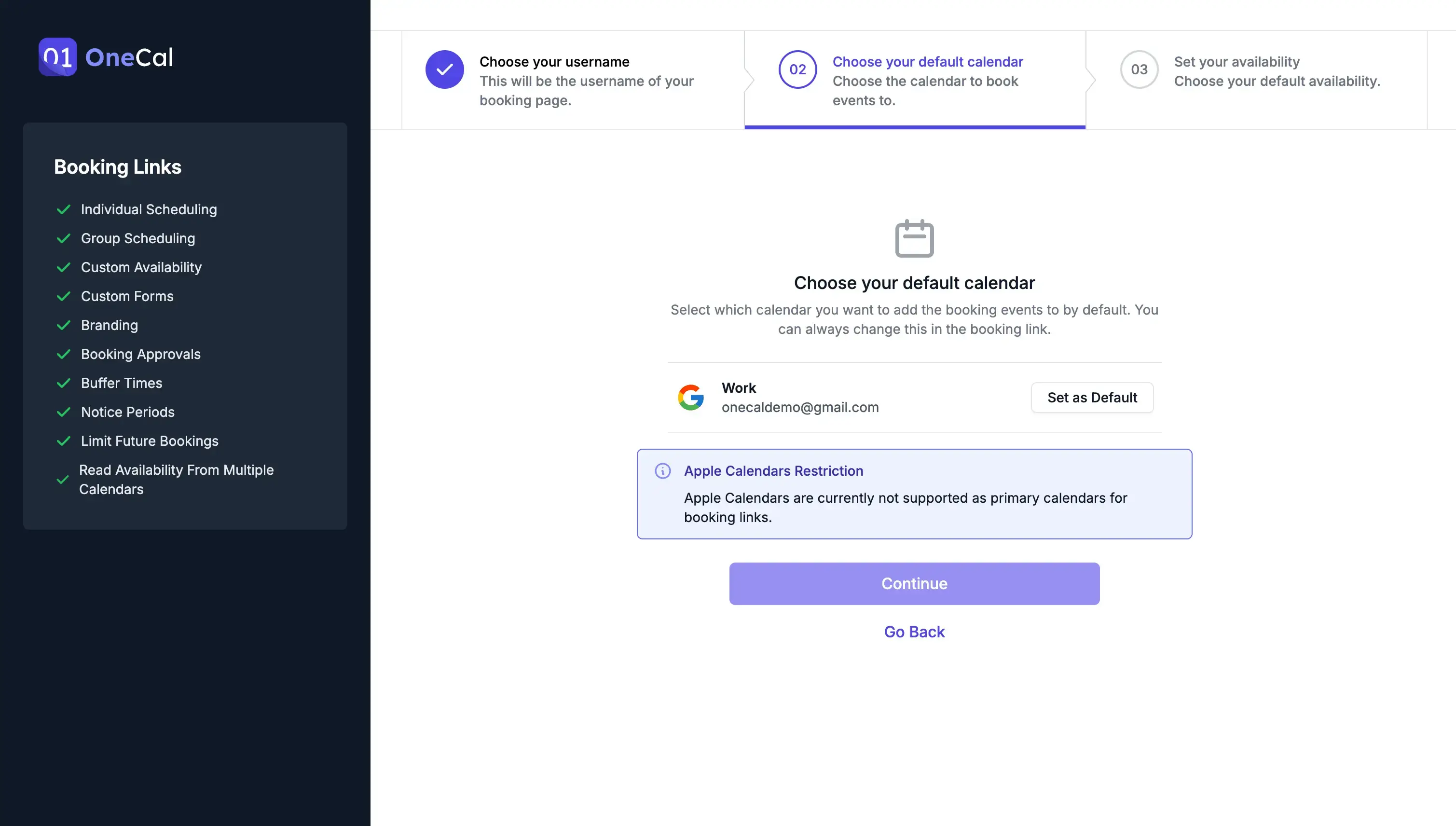The height and width of the screenshot is (826, 1456).
Task: Click the calendar icon above heading
Action: coord(914,238)
